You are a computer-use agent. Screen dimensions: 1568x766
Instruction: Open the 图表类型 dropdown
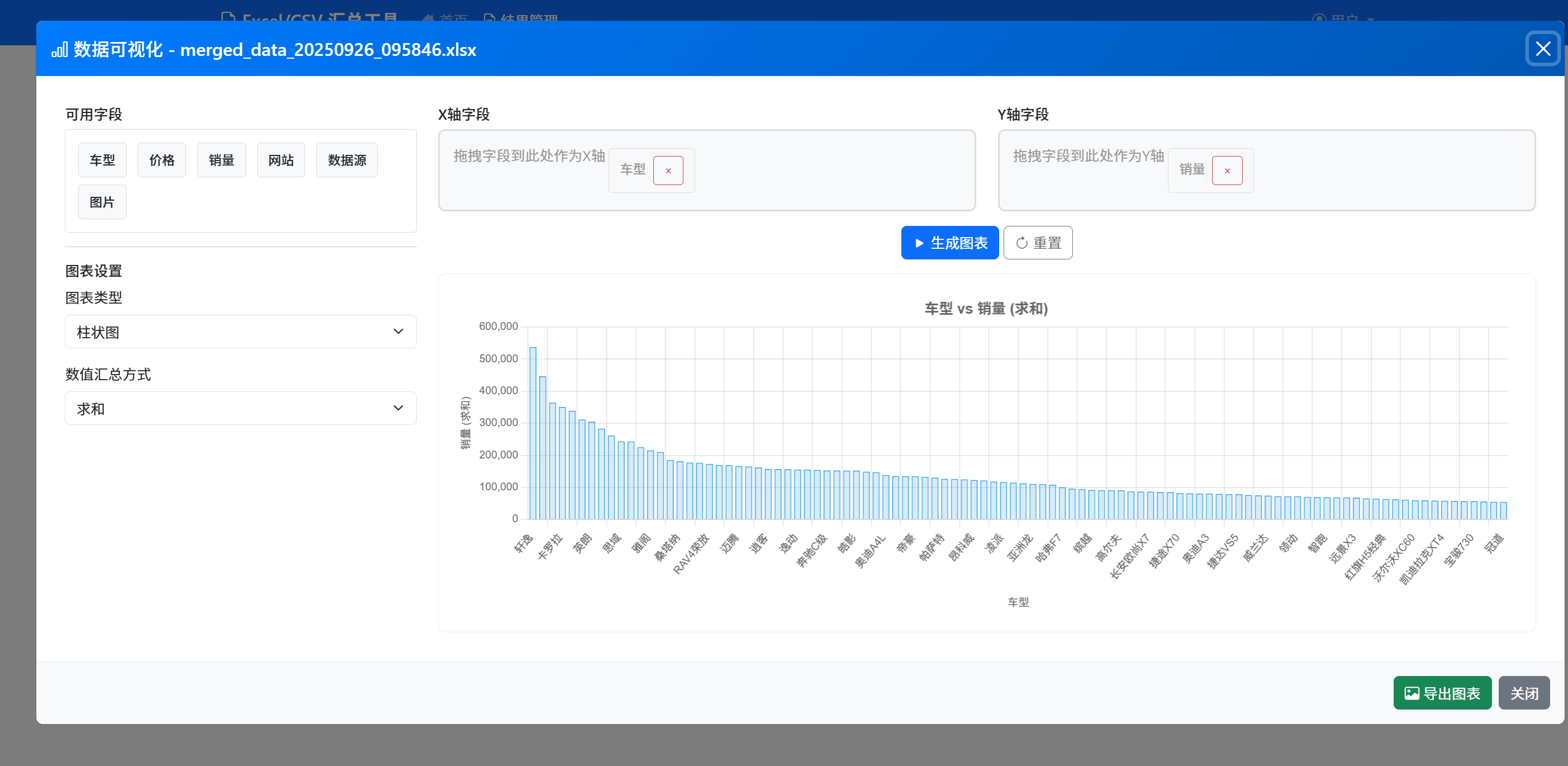240,332
